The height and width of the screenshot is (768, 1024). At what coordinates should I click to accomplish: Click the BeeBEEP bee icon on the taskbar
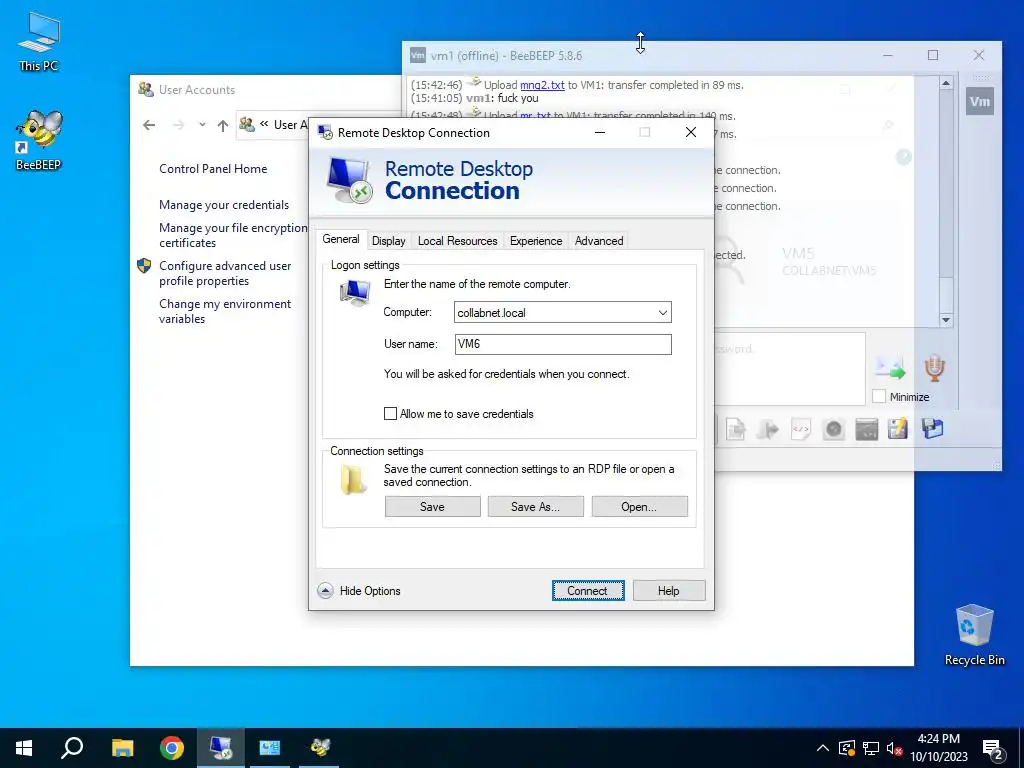(x=319, y=748)
